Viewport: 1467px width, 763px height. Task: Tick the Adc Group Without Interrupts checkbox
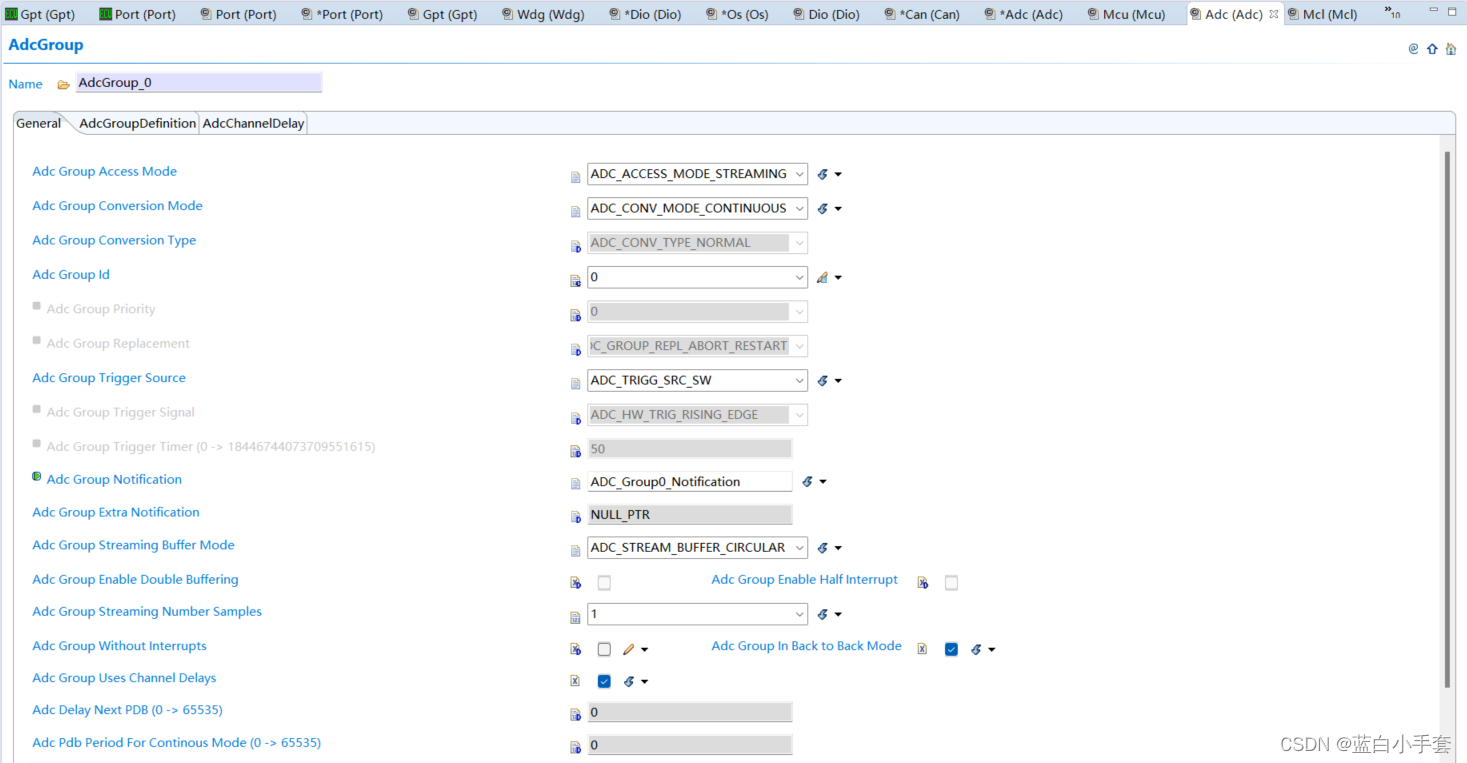(x=604, y=649)
